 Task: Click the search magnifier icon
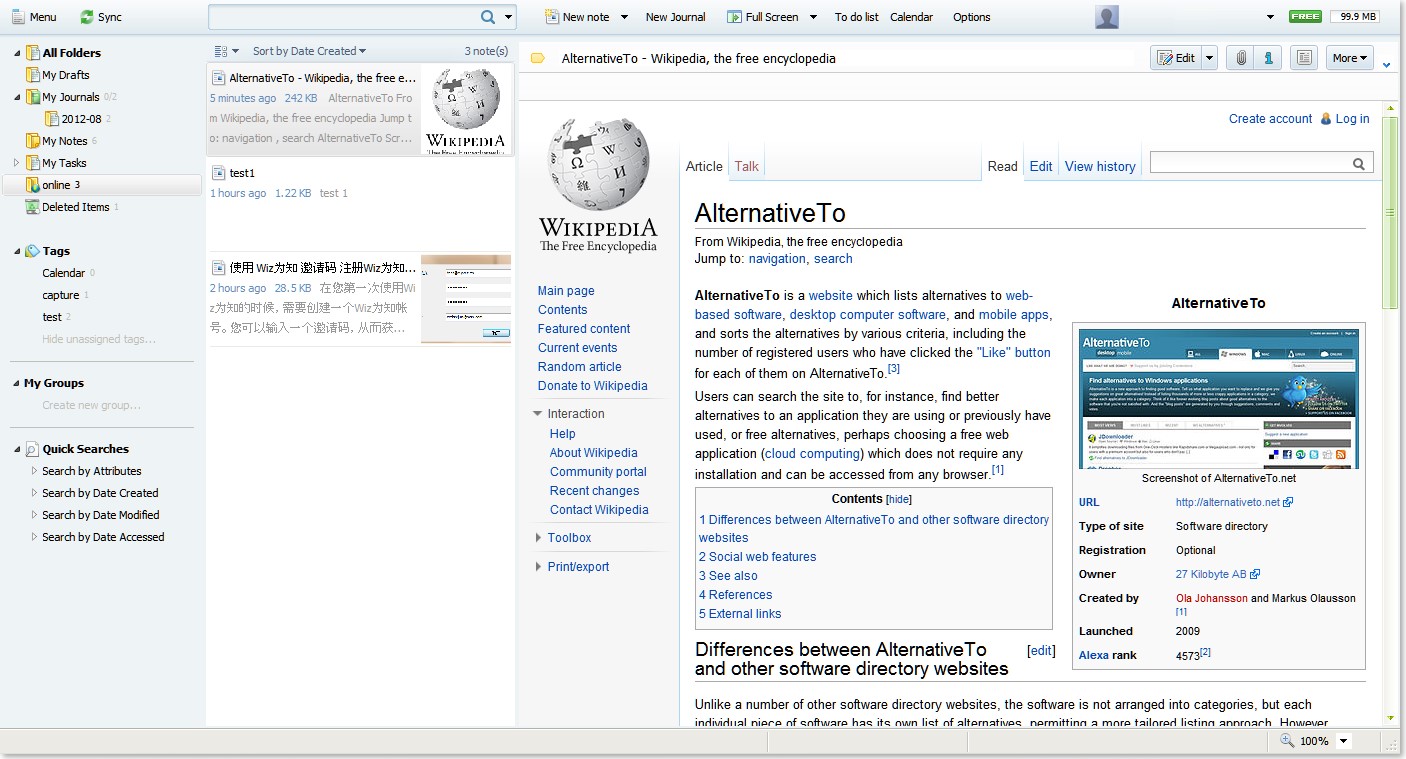coord(488,17)
